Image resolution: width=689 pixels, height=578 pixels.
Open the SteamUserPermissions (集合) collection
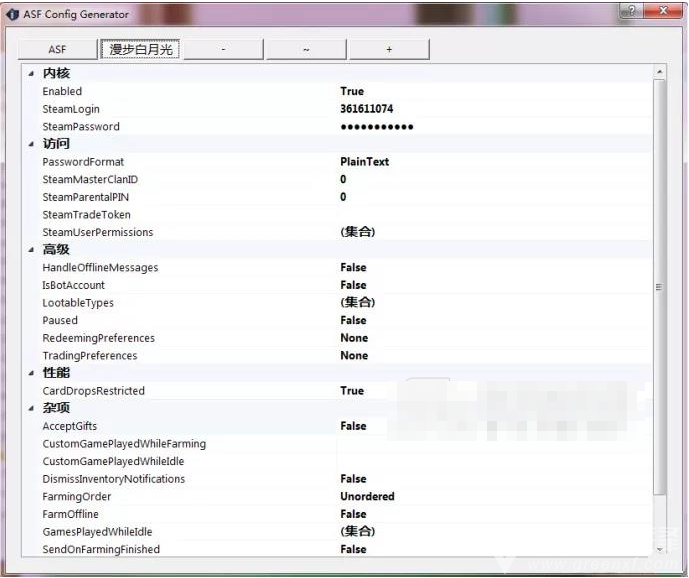(358, 232)
